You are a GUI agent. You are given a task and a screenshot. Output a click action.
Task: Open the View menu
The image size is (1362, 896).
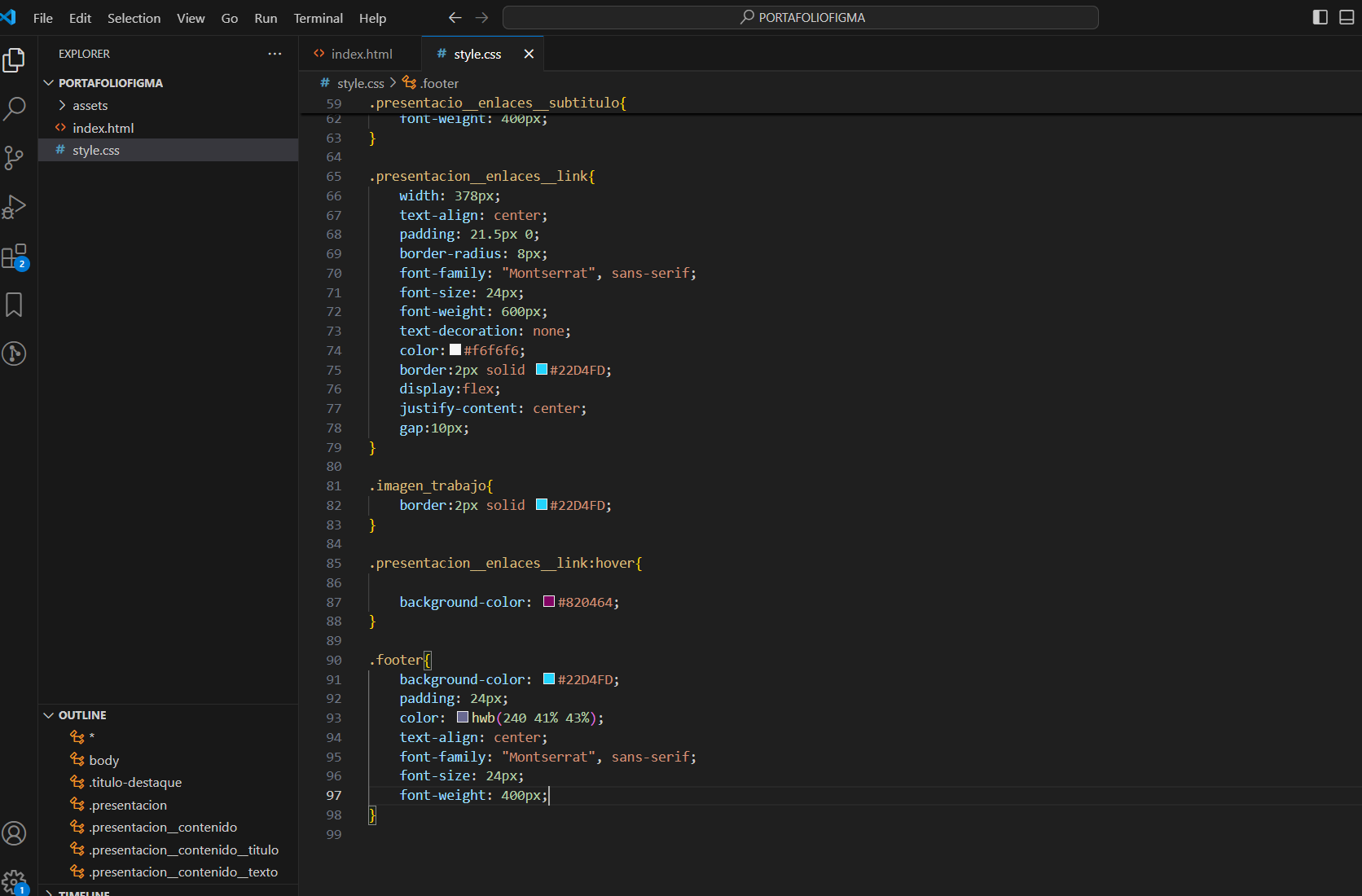[x=191, y=18]
